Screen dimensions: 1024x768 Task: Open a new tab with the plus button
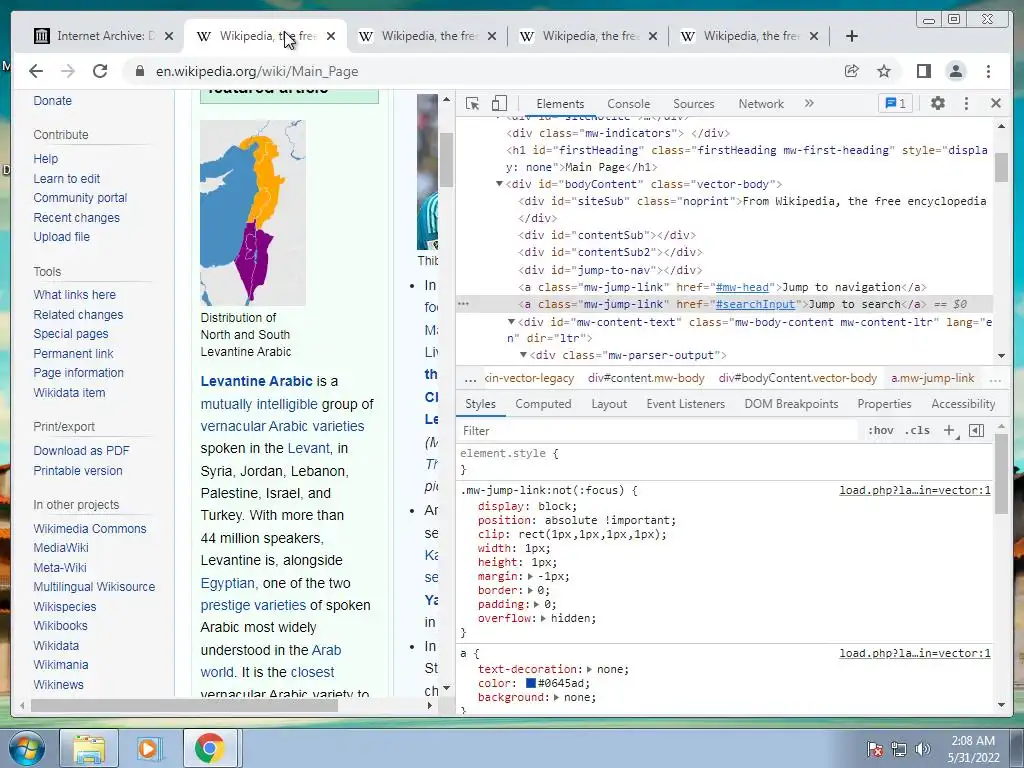click(852, 36)
